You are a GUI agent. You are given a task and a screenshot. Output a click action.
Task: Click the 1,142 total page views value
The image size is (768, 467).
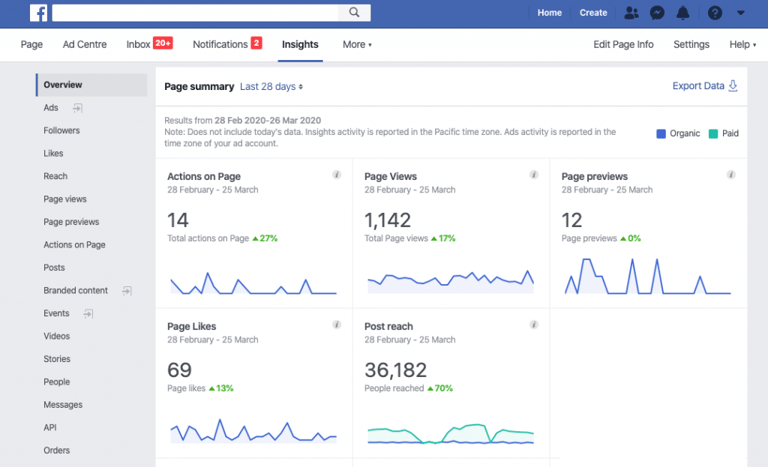pos(387,220)
